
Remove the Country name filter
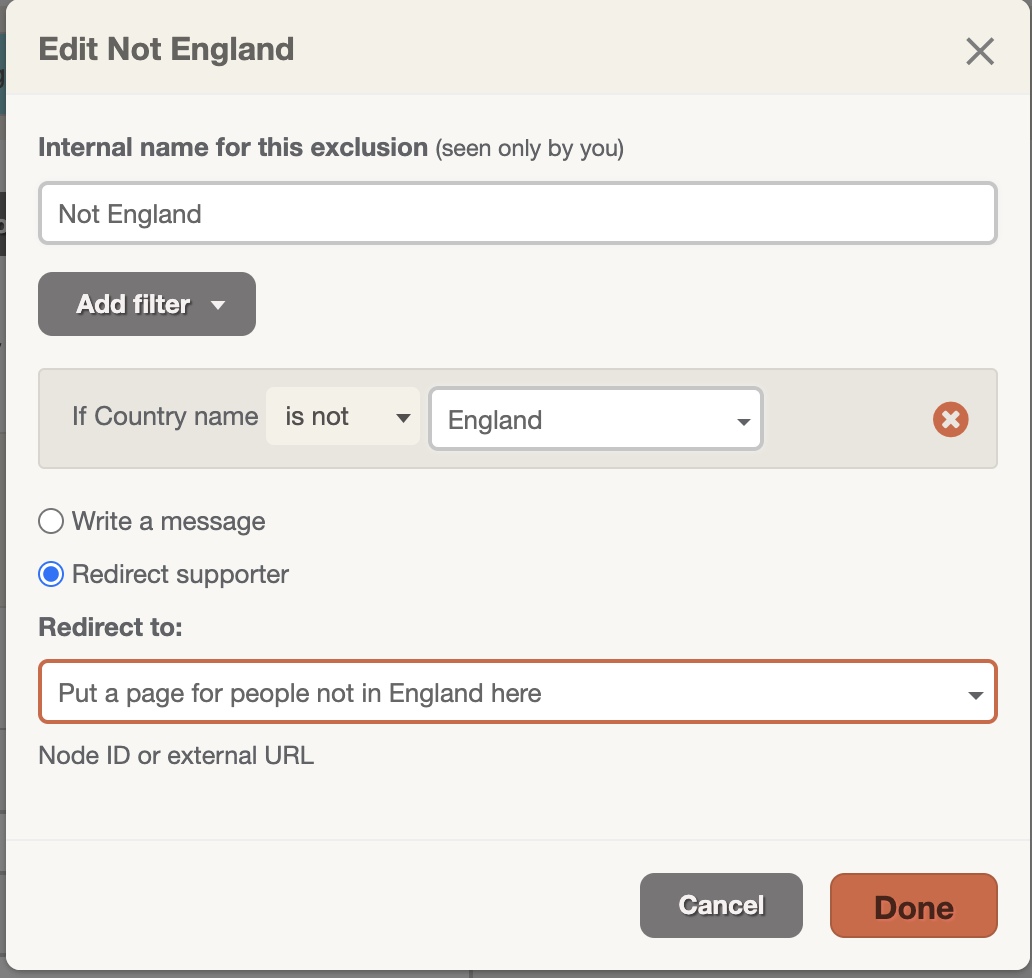point(950,419)
